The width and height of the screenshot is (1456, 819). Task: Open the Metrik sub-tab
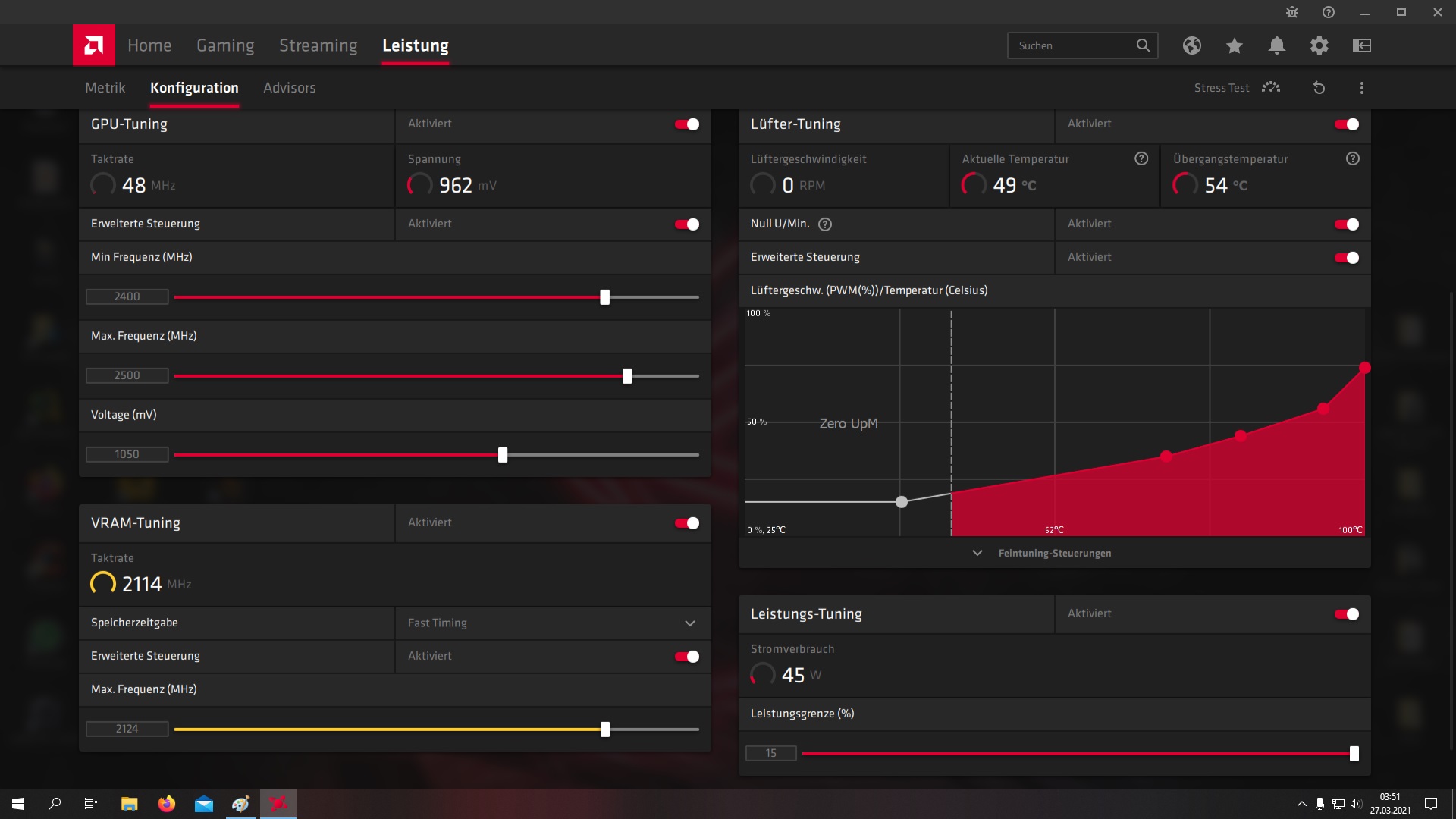[105, 88]
